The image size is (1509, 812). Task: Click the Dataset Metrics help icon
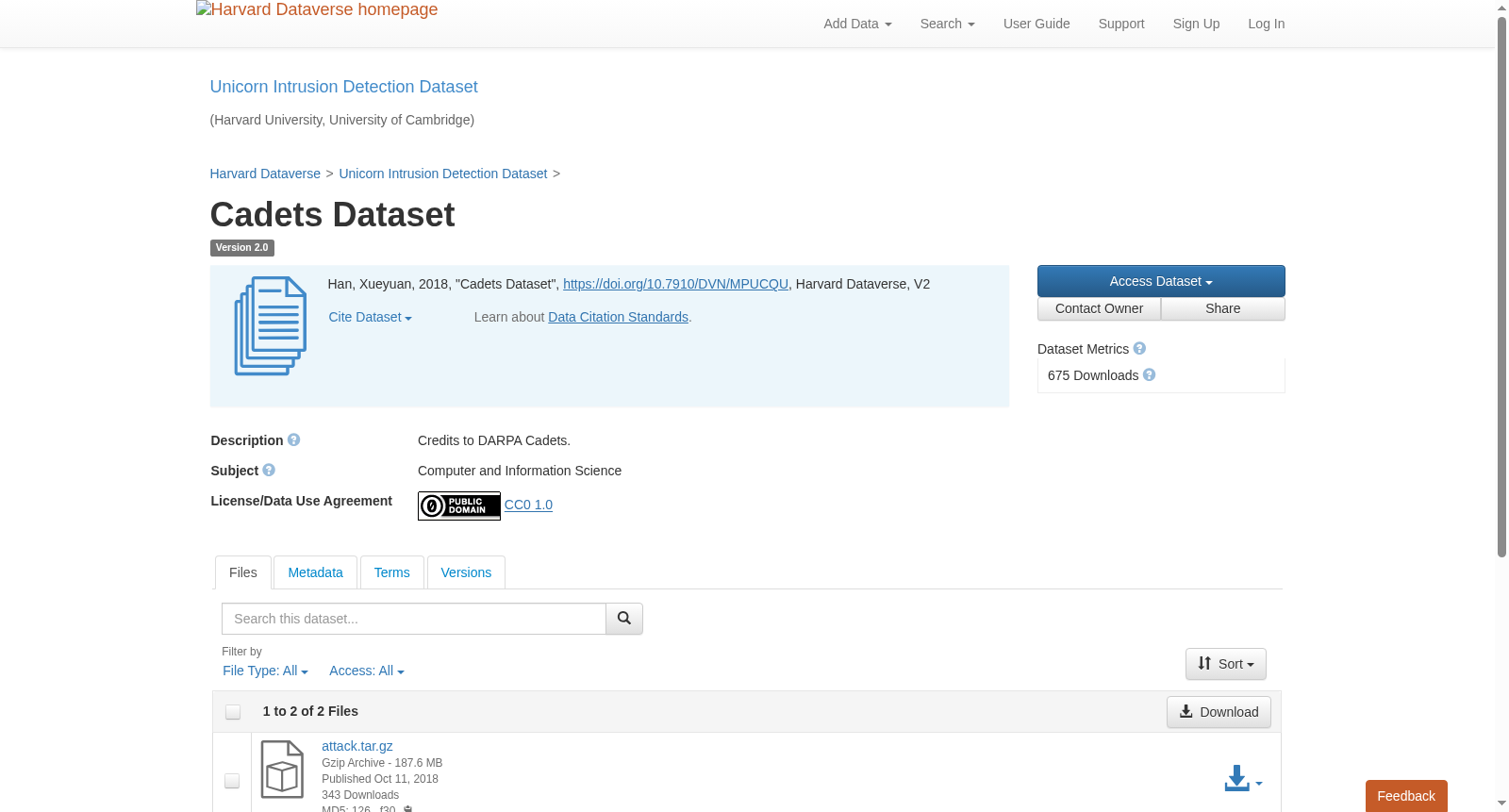(x=1139, y=349)
